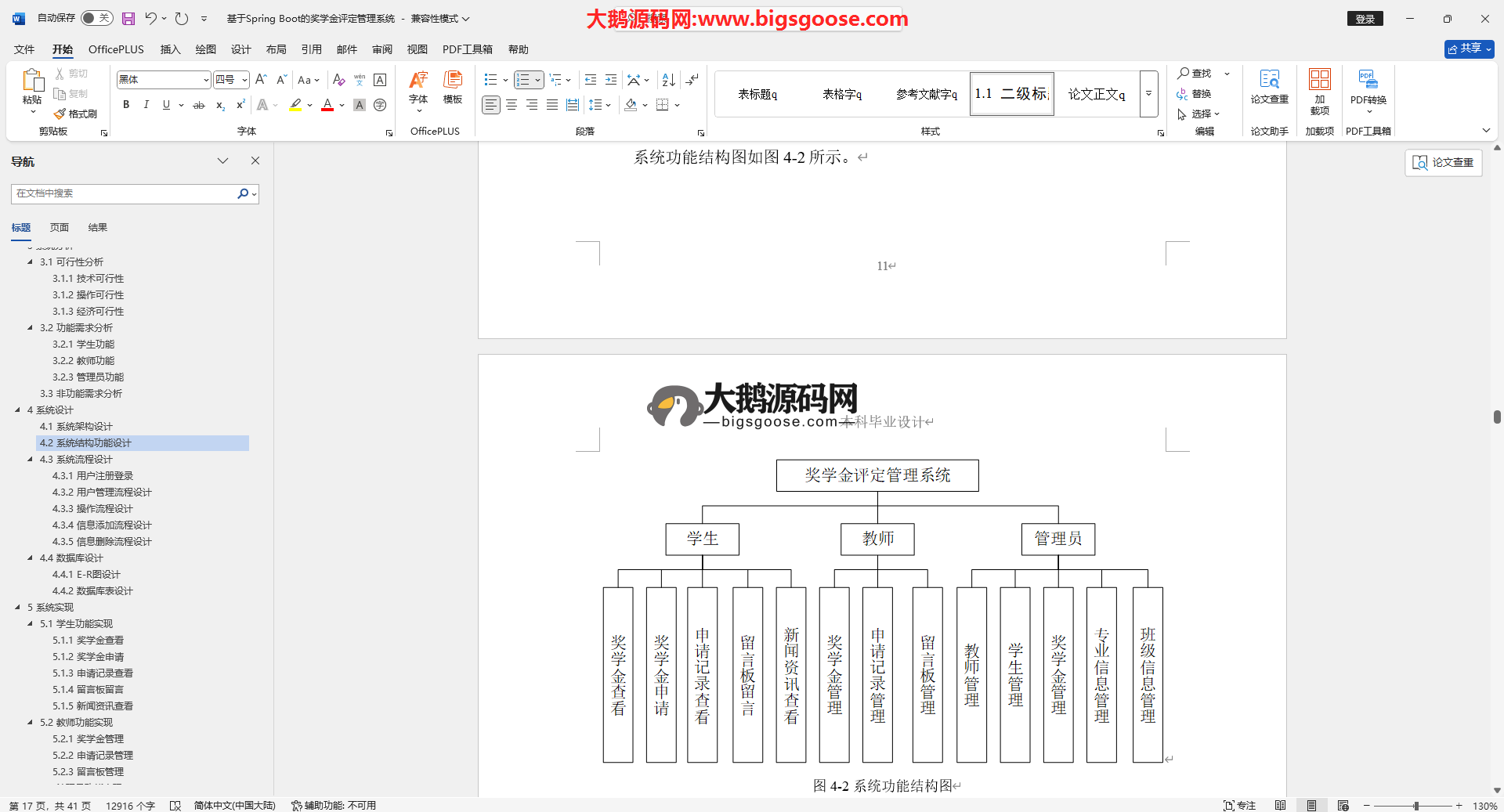Open the font name dropdown (黑体)

click(206, 80)
